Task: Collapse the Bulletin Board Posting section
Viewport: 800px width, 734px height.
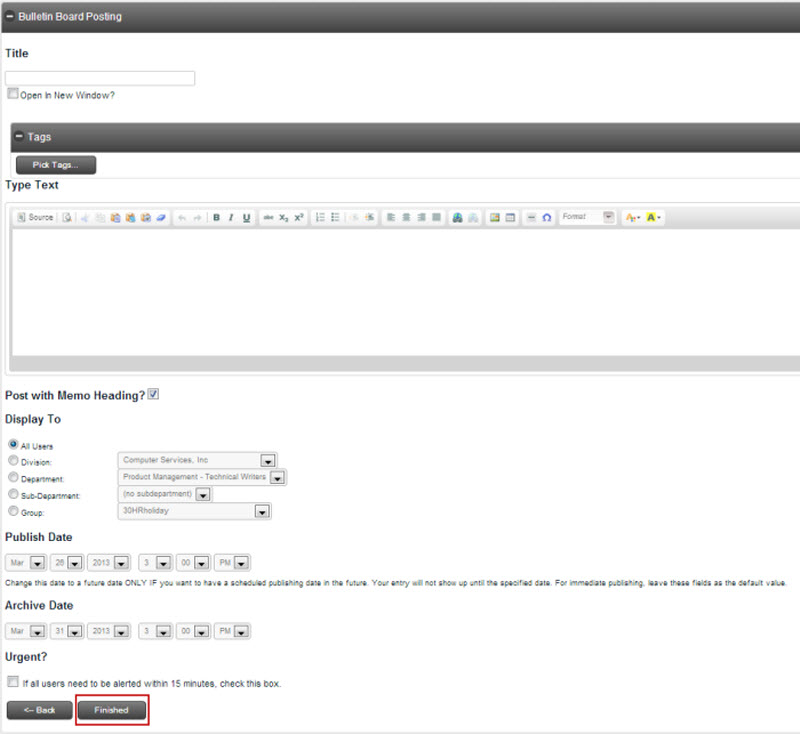Action: 9,17
